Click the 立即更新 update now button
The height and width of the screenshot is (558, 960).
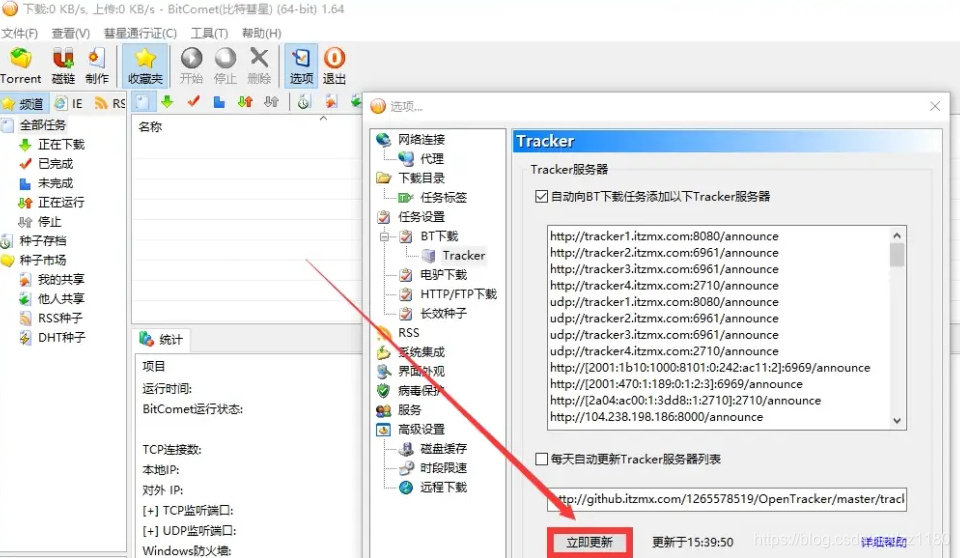(590, 543)
